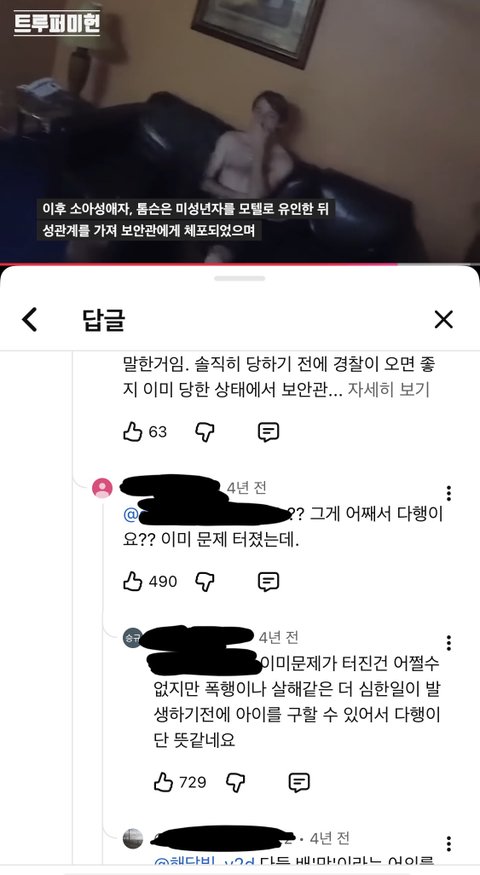480x875 pixels.
Task: Open reply box under 490-likes comment
Action: (x=268, y=581)
